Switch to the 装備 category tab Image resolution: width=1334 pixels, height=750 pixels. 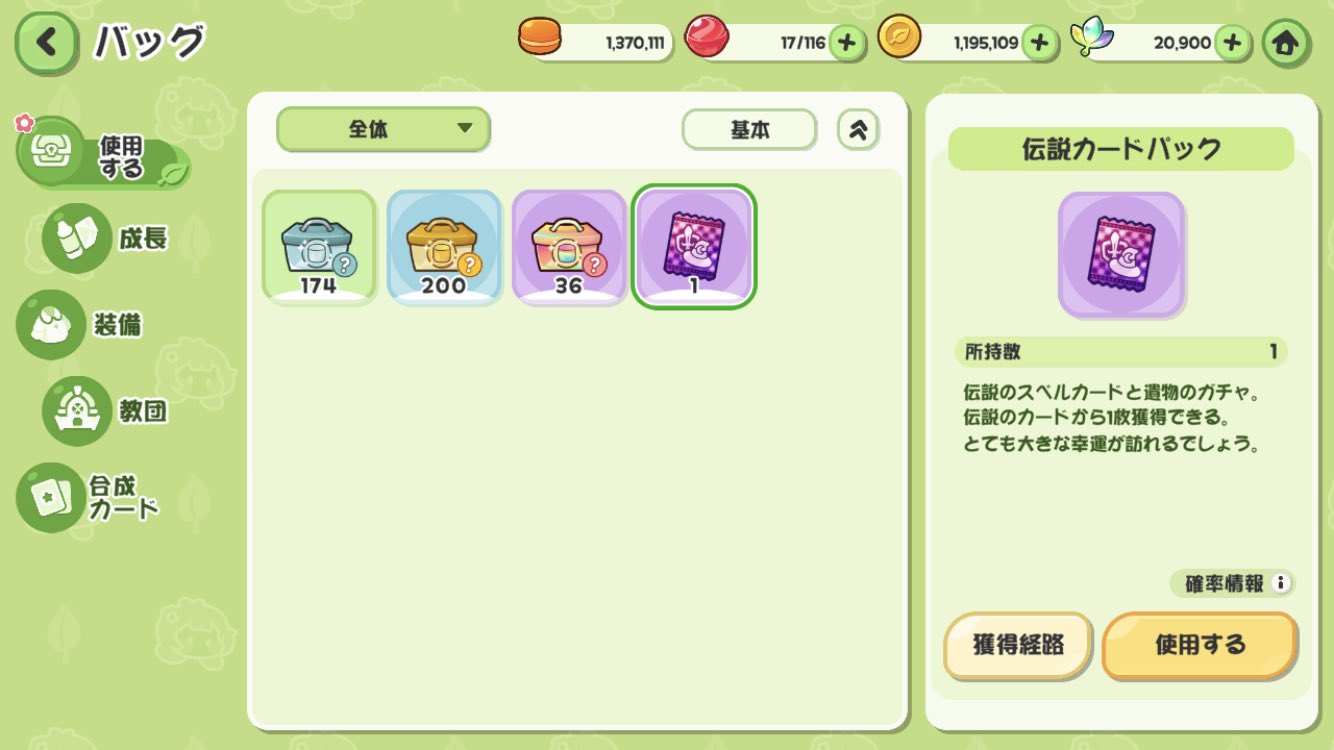click(80, 325)
